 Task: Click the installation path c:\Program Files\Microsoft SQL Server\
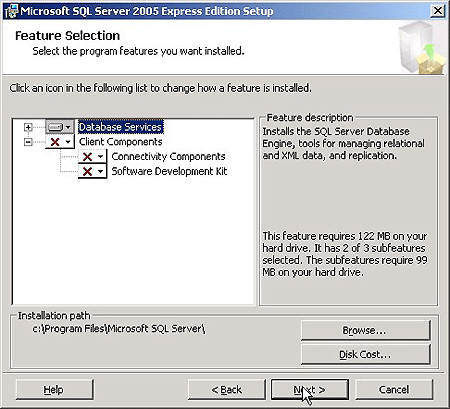pos(119,329)
